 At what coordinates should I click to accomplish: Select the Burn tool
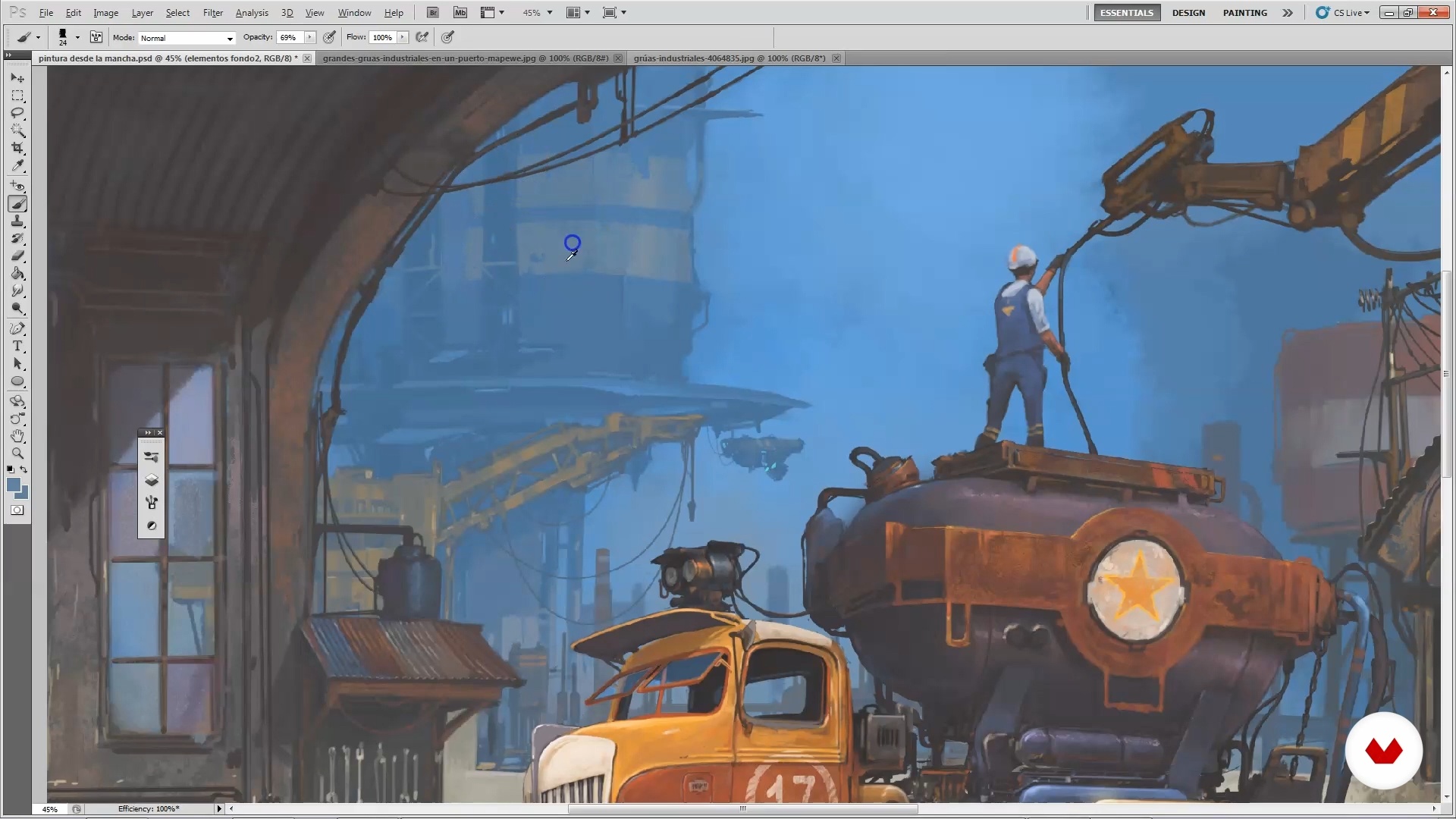[17, 308]
